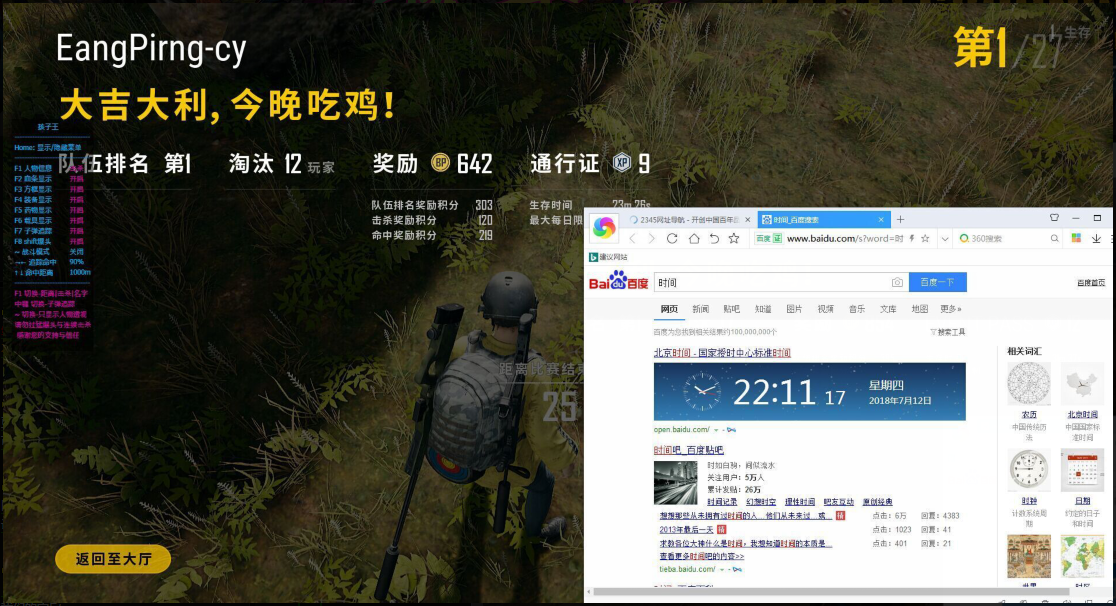Click the undo closed tab arrow icon

(714, 239)
